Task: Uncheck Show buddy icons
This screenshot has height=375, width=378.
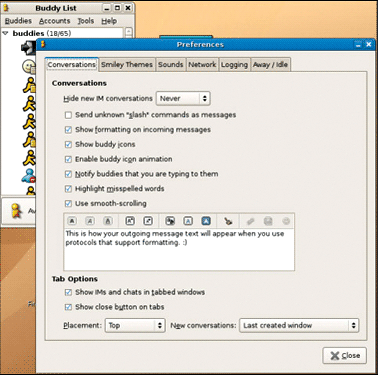Action: pos(68,144)
